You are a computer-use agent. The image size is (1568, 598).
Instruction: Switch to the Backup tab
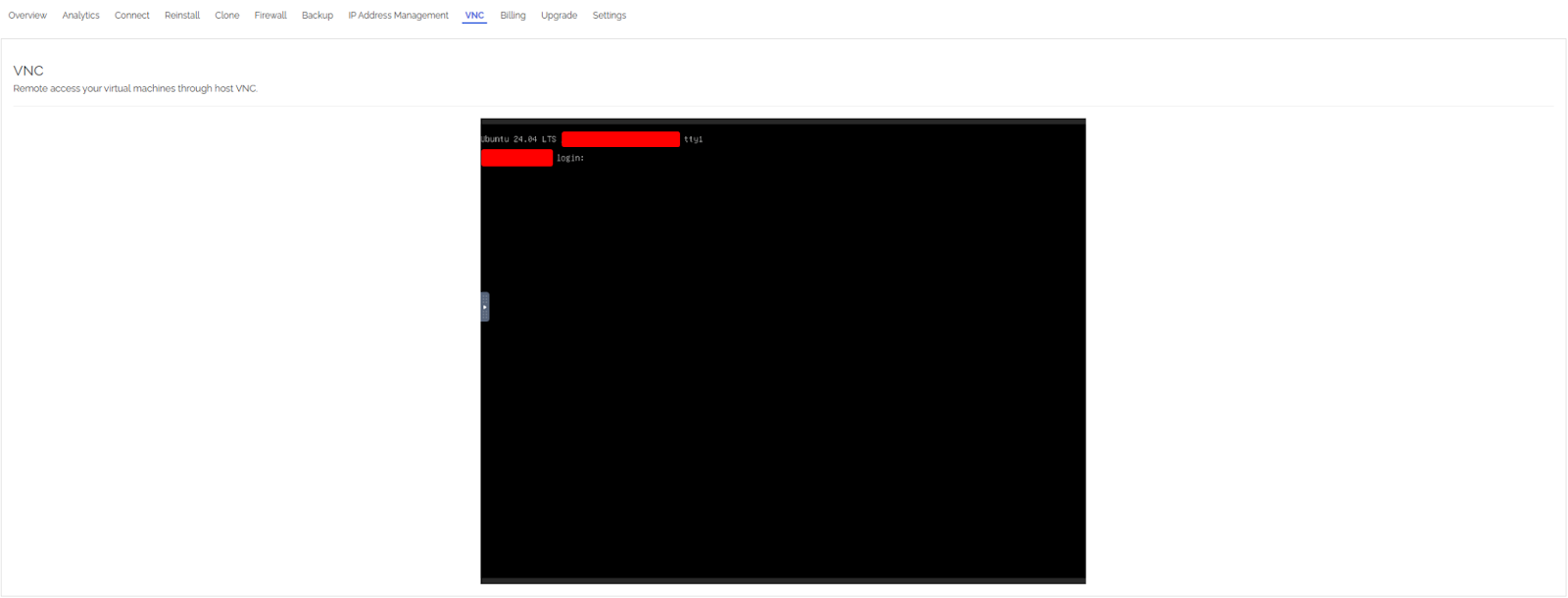pos(318,16)
